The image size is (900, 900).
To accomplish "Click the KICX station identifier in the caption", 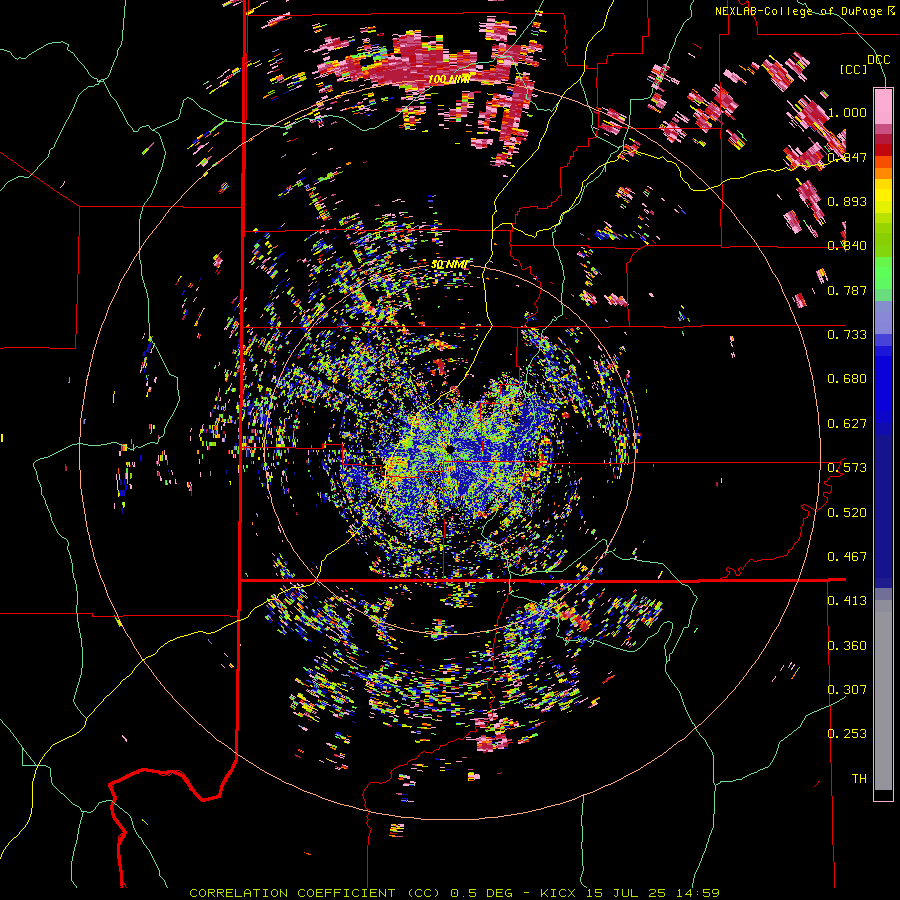I will [557, 893].
